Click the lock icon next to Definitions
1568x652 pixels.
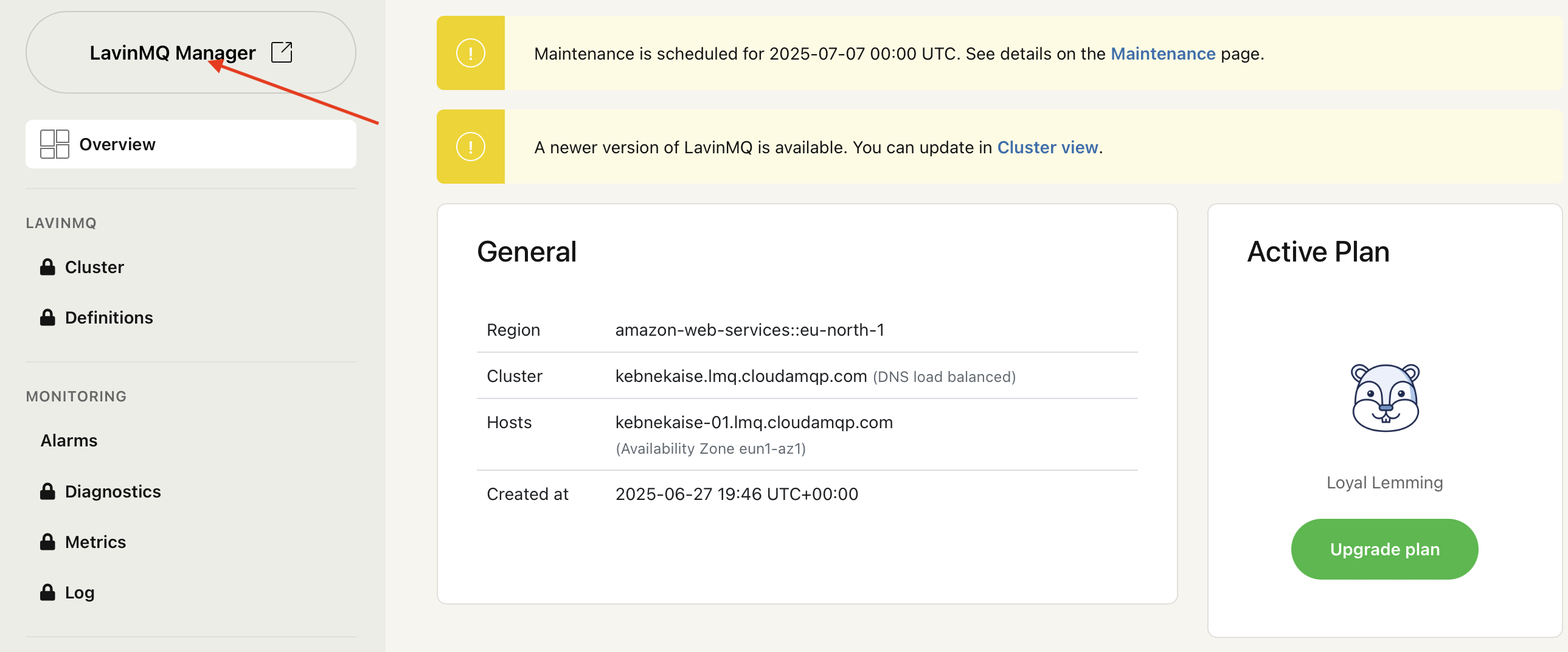(47, 317)
